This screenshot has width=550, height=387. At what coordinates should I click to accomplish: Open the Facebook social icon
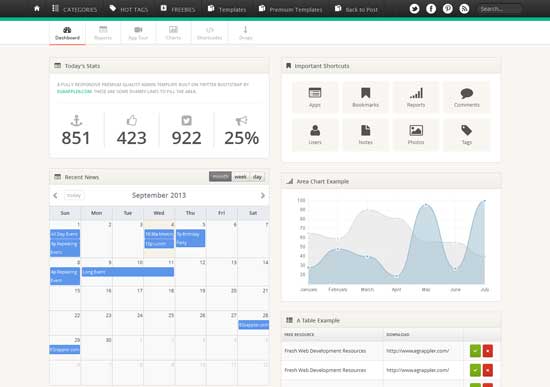click(431, 9)
